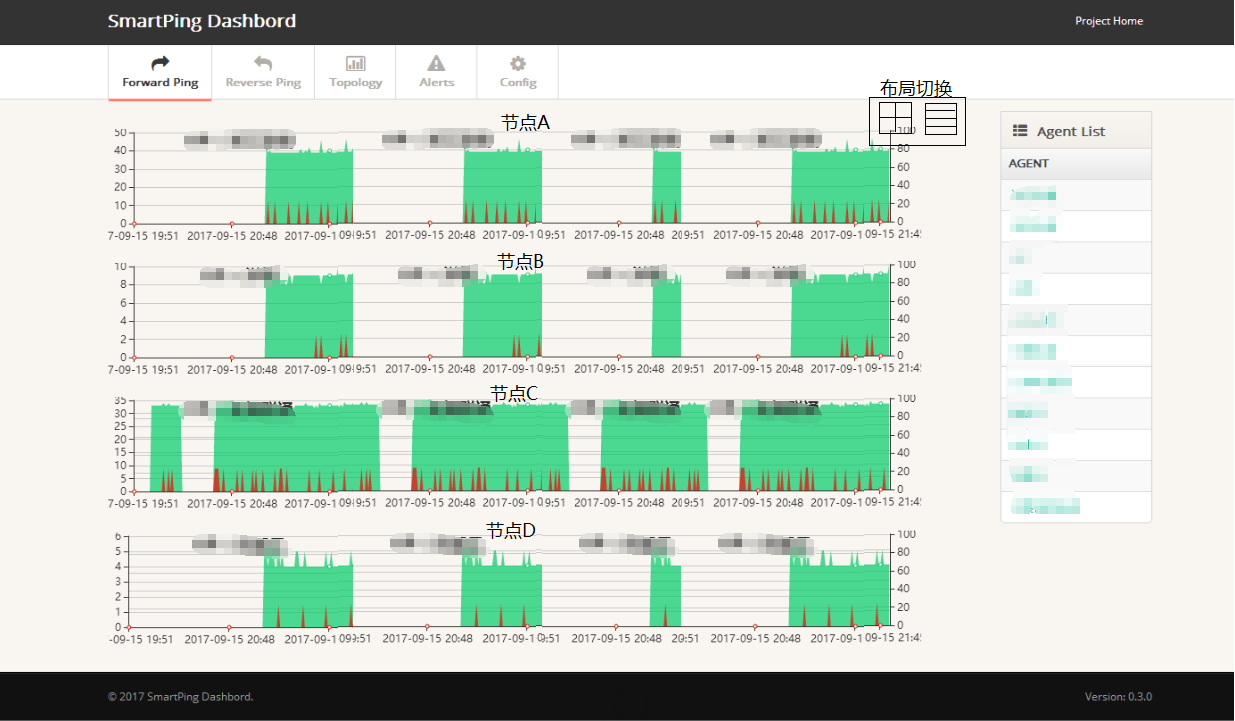Open the Config tab
Screen dimensions: 1235x721
coord(518,71)
